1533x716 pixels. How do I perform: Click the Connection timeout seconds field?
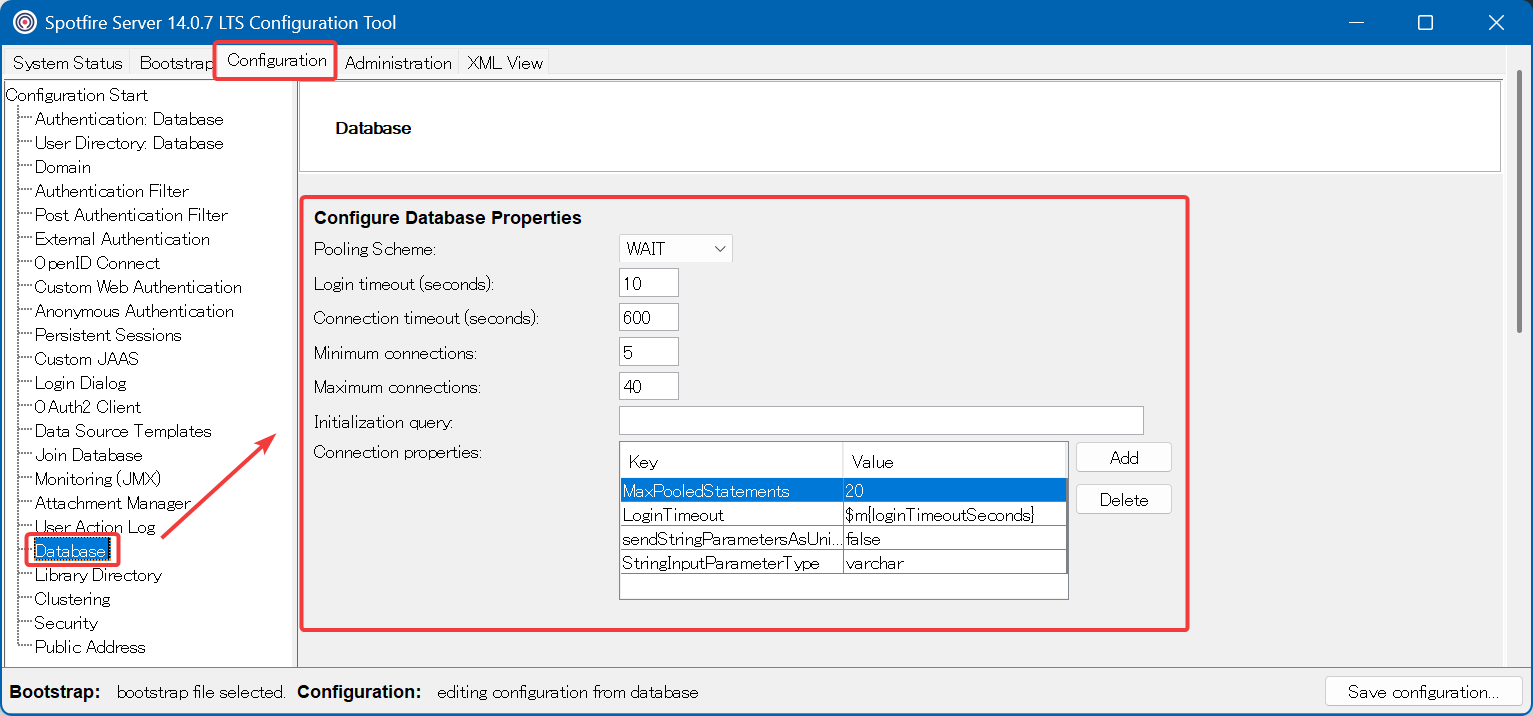tap(649, 318)
